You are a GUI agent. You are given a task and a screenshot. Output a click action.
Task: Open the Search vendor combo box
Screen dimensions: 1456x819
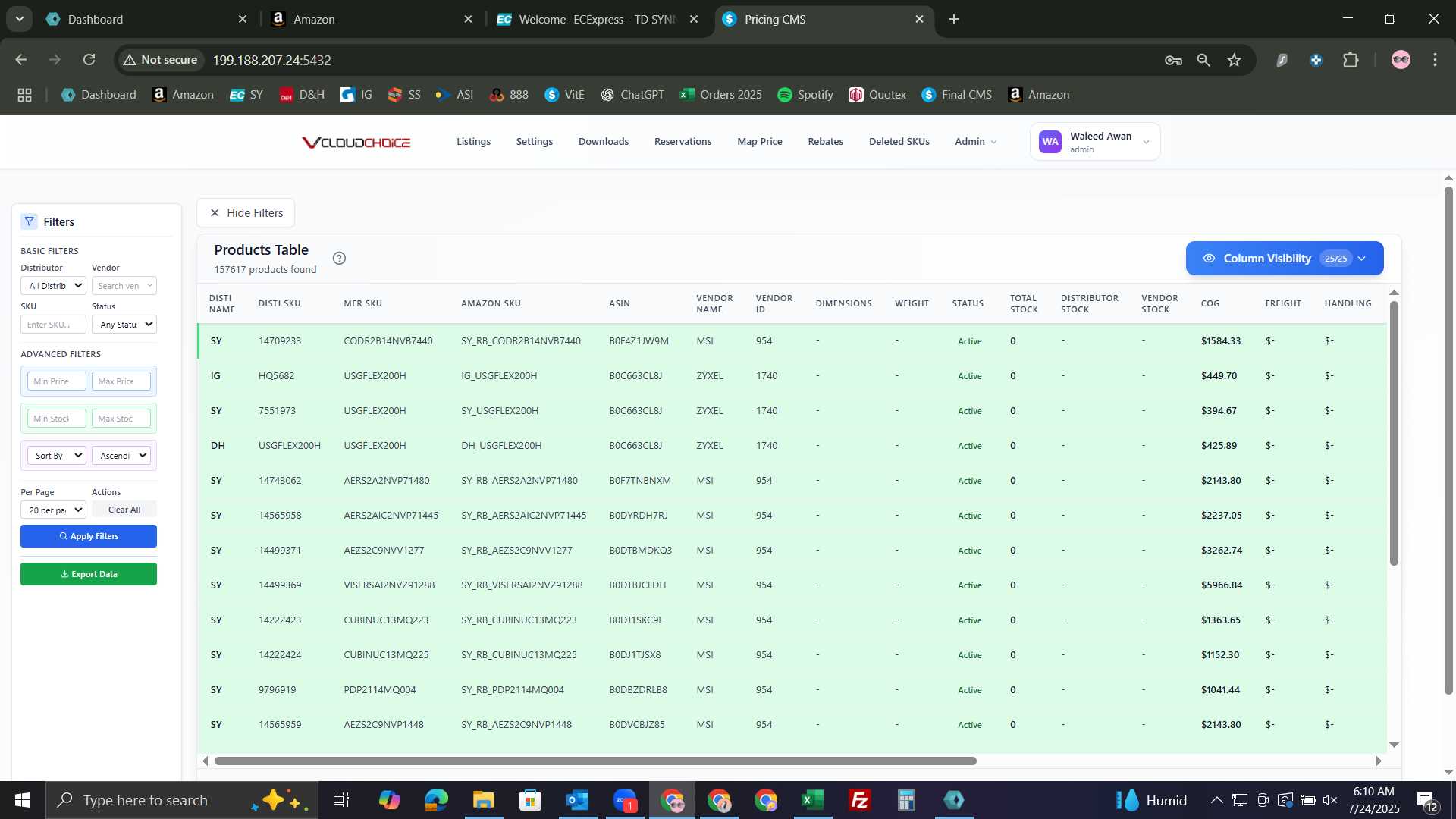(x=124, y=286)
